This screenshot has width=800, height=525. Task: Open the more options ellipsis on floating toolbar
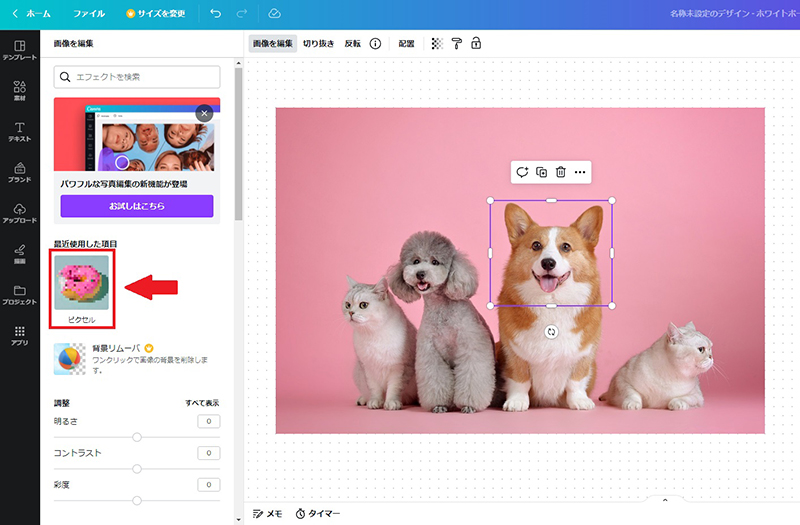[x=580, y=172]
